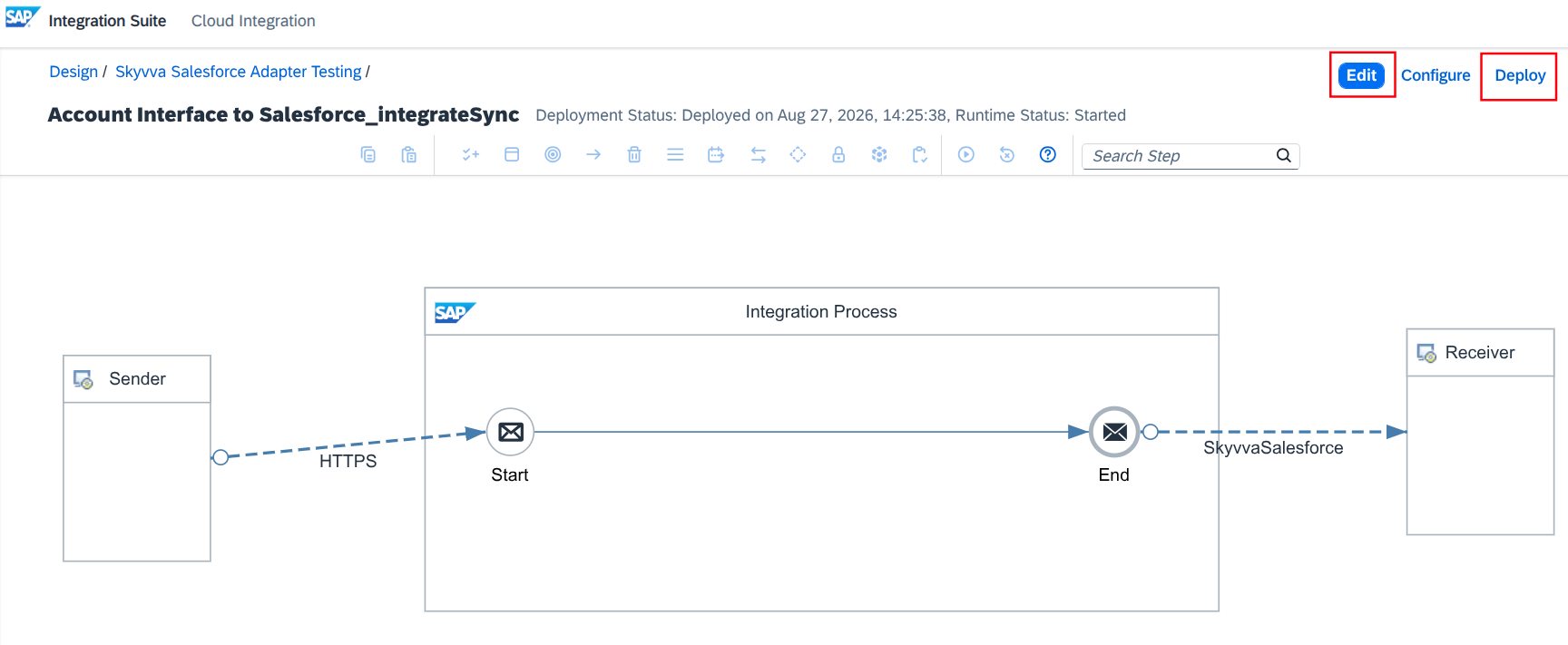Click the Deploy link

coord(1520,75)
